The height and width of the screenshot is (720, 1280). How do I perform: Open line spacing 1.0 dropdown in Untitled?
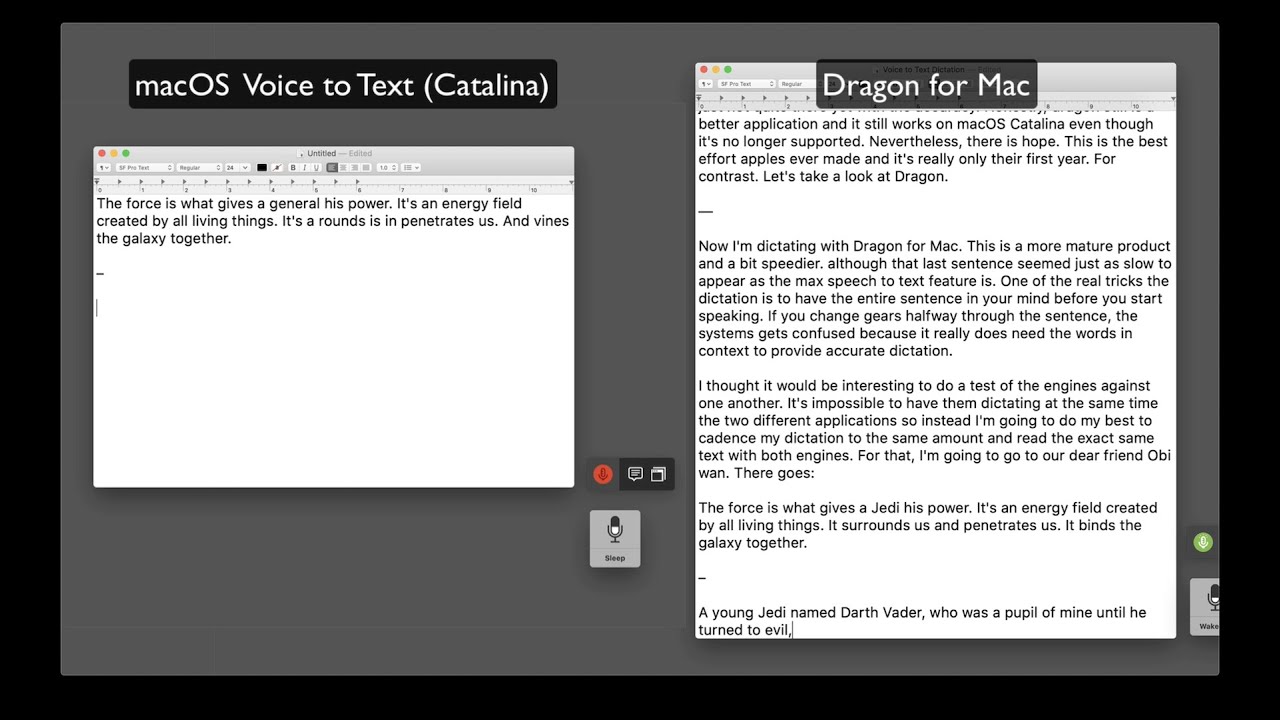(x=387, y=167)
